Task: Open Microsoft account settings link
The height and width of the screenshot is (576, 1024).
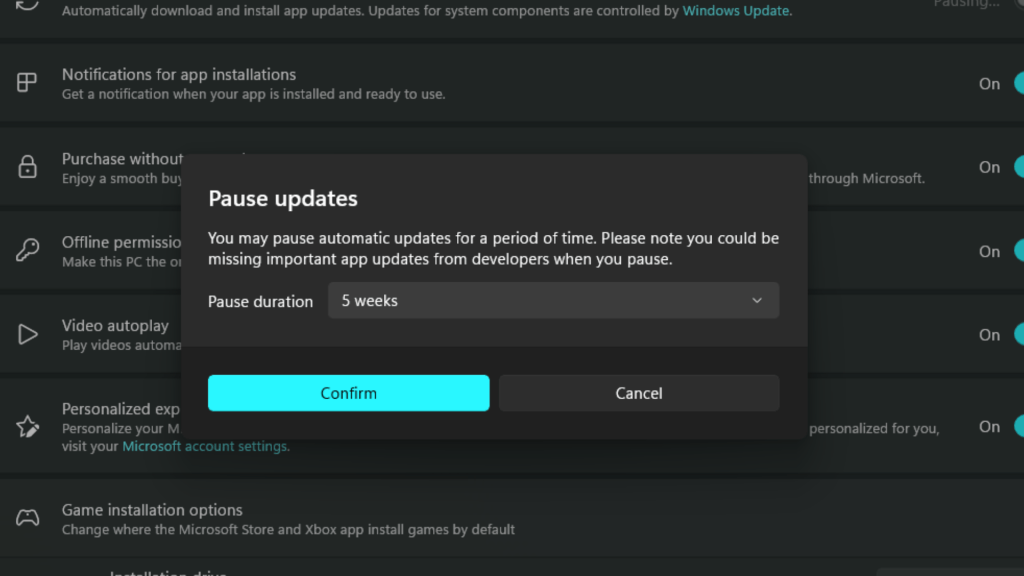Action: click(x=204, y=446)
